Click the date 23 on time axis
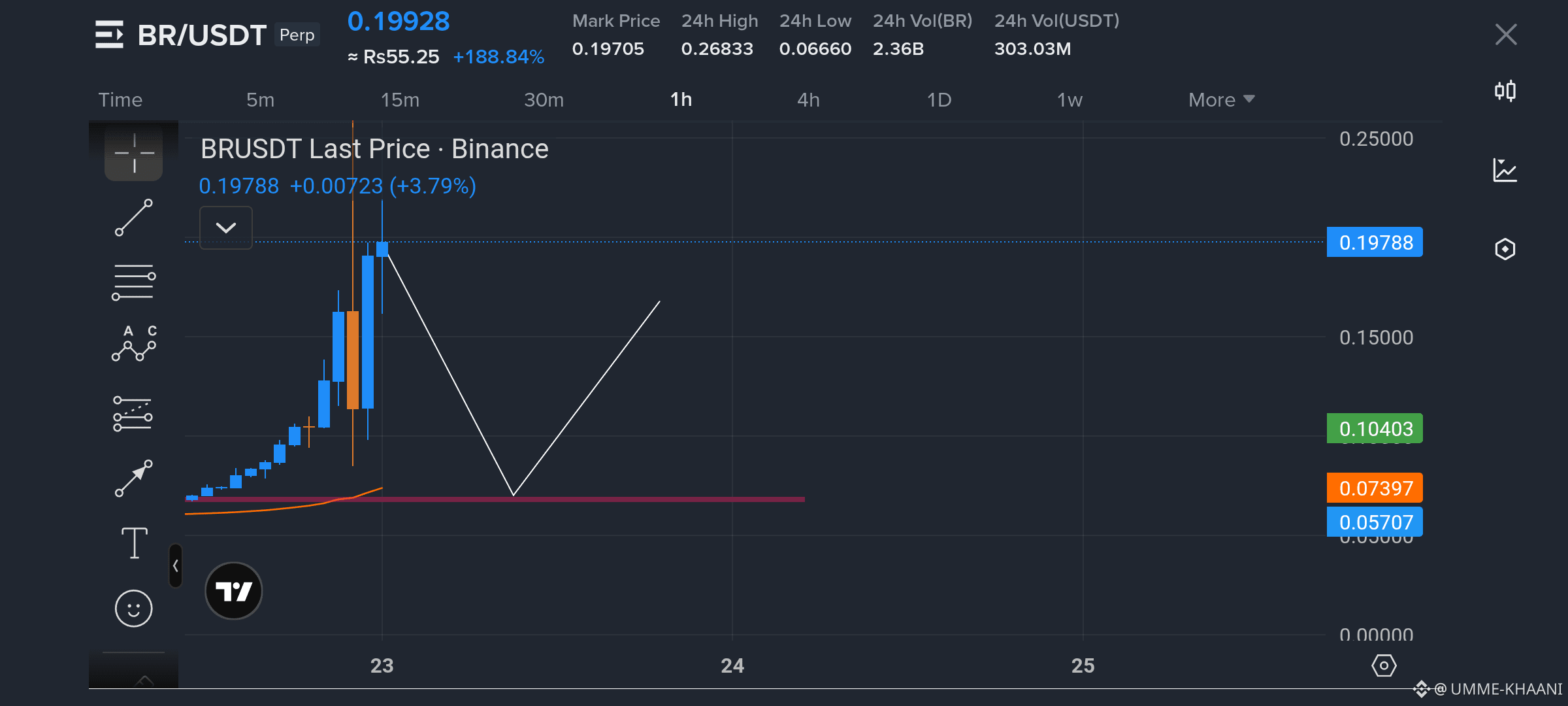The width and height of the screenshot is (1568, 706). (382, 665)
